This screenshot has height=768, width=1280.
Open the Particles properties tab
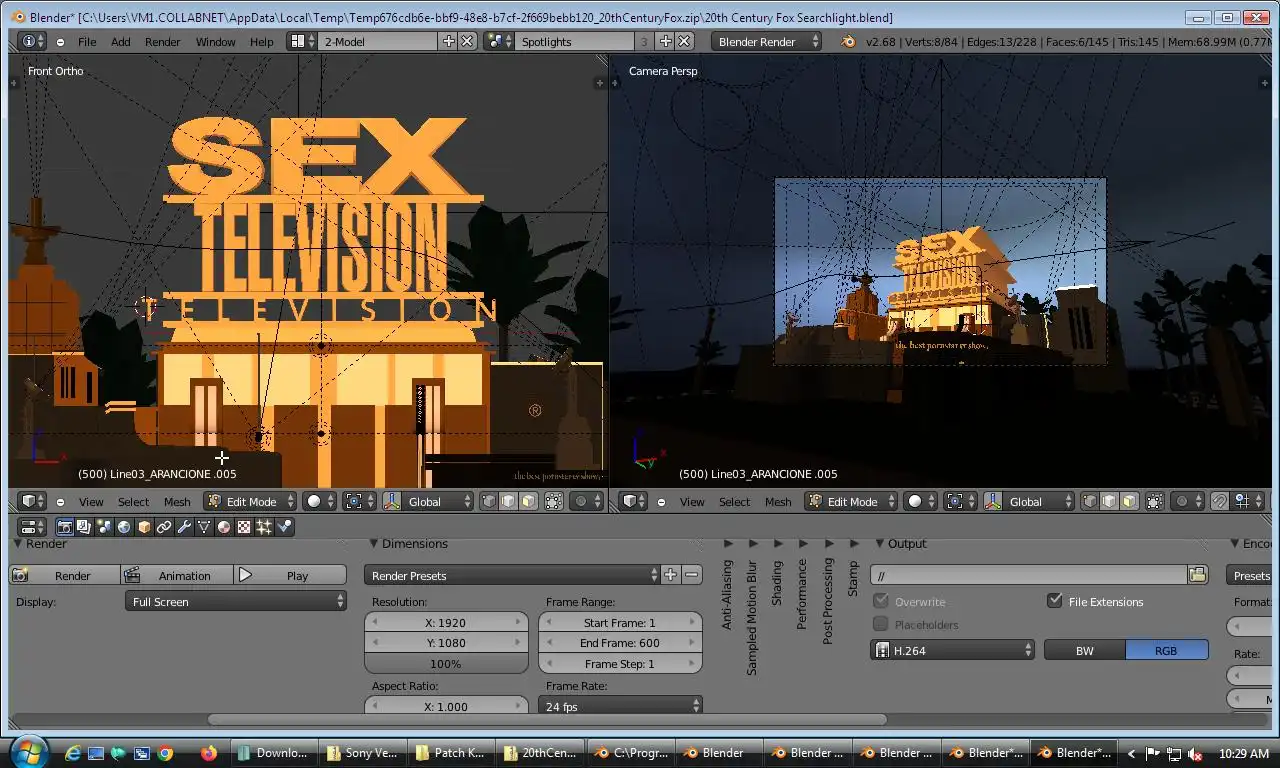coord(264,527)
